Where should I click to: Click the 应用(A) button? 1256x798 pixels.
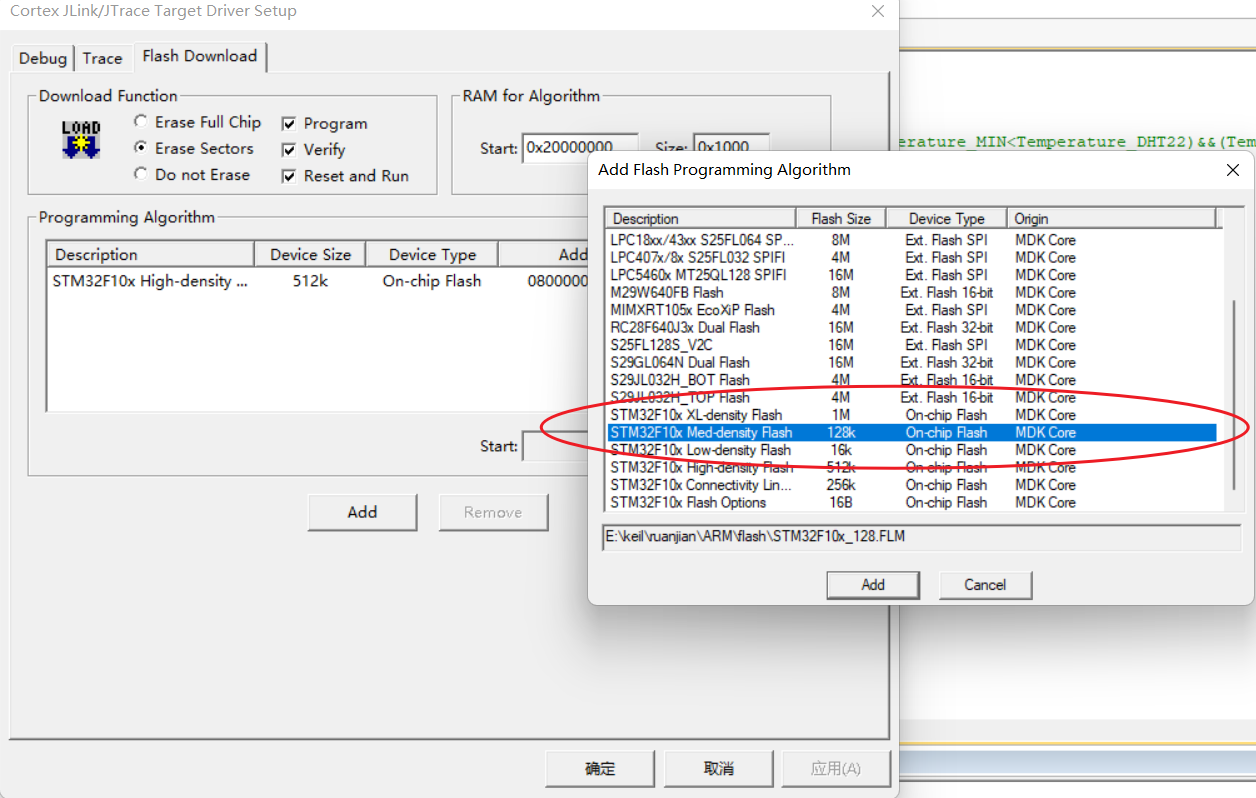[836, 768]
